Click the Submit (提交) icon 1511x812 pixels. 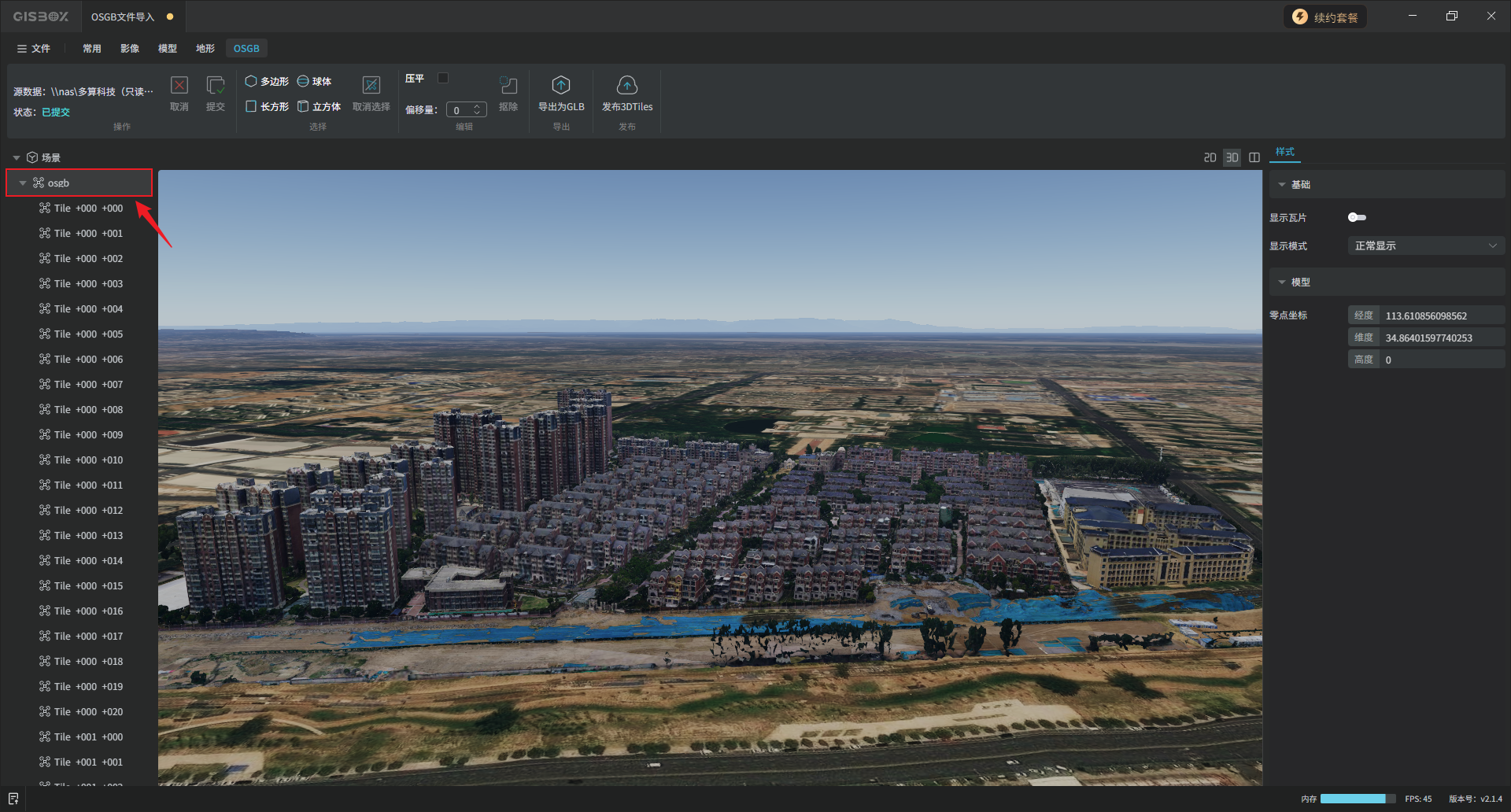coord(215,86)
